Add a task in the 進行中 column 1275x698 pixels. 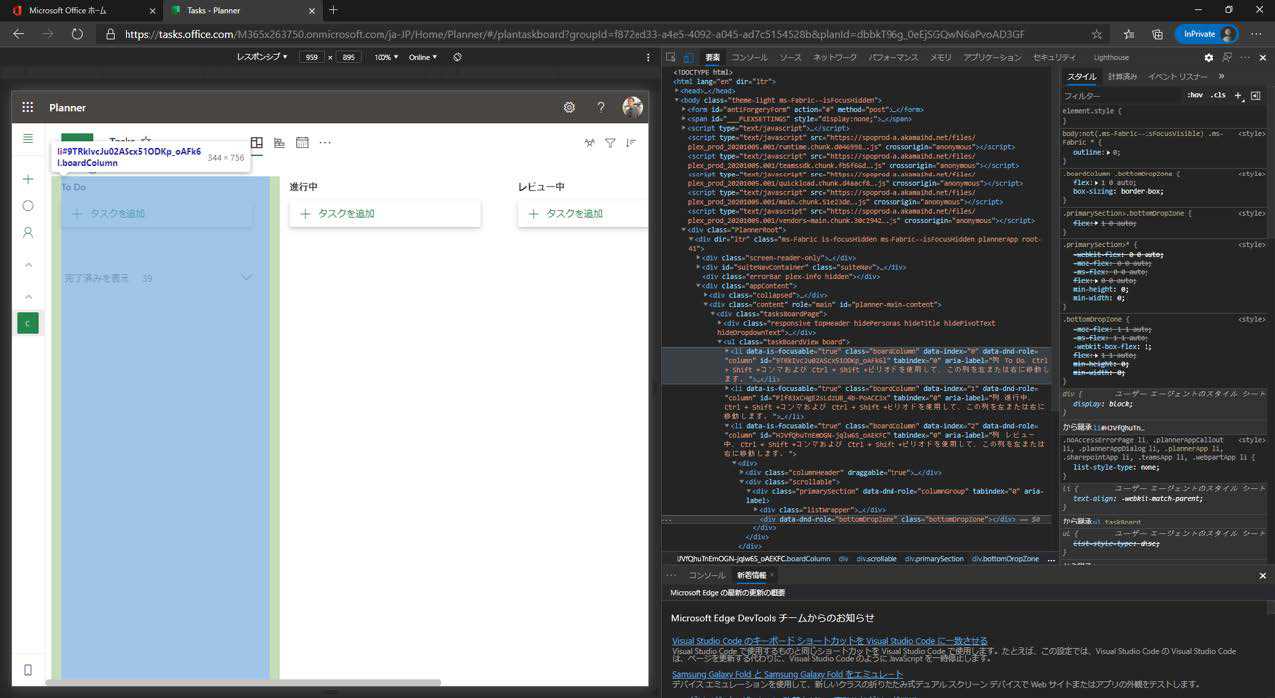click(x=385, y=214)
